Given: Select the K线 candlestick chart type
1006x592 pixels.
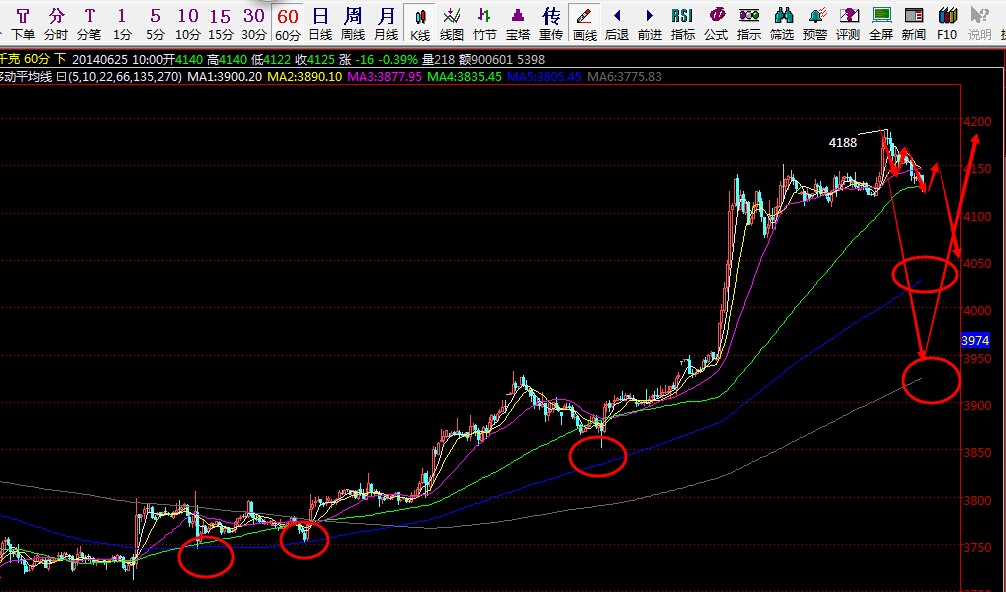Looking at the screenshot, I should (x=420, y=24).
